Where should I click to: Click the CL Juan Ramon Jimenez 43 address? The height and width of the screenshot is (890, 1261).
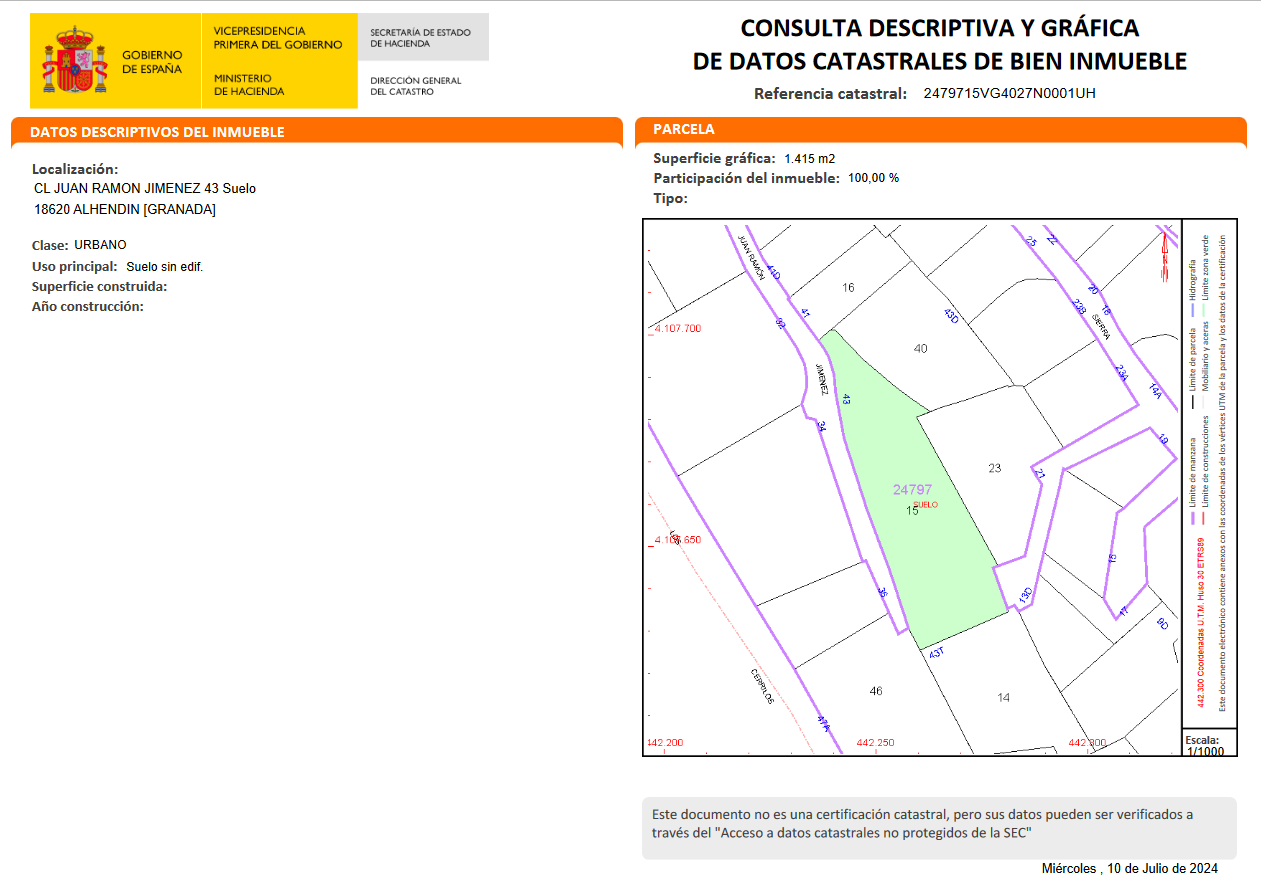pyautogui.click(x=145, y=189)
